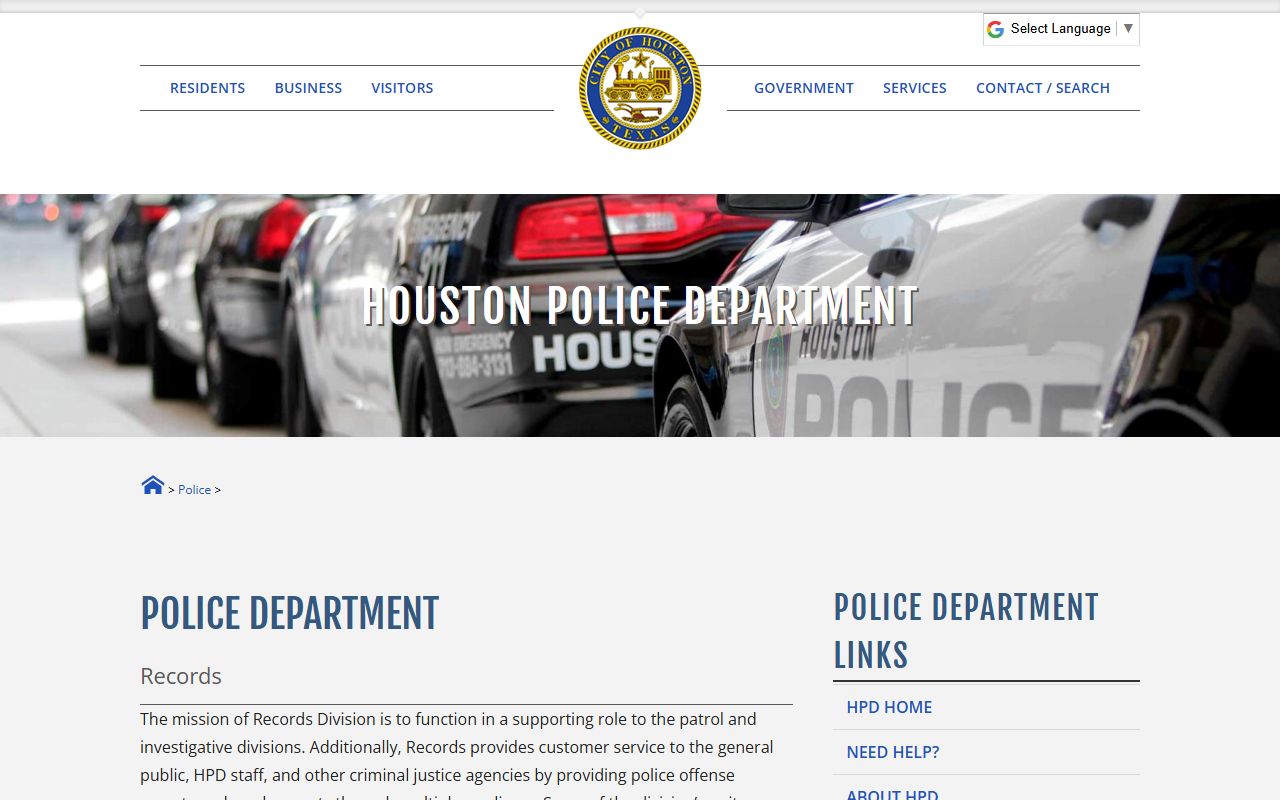Open the Residents menu

coord(207,88)
